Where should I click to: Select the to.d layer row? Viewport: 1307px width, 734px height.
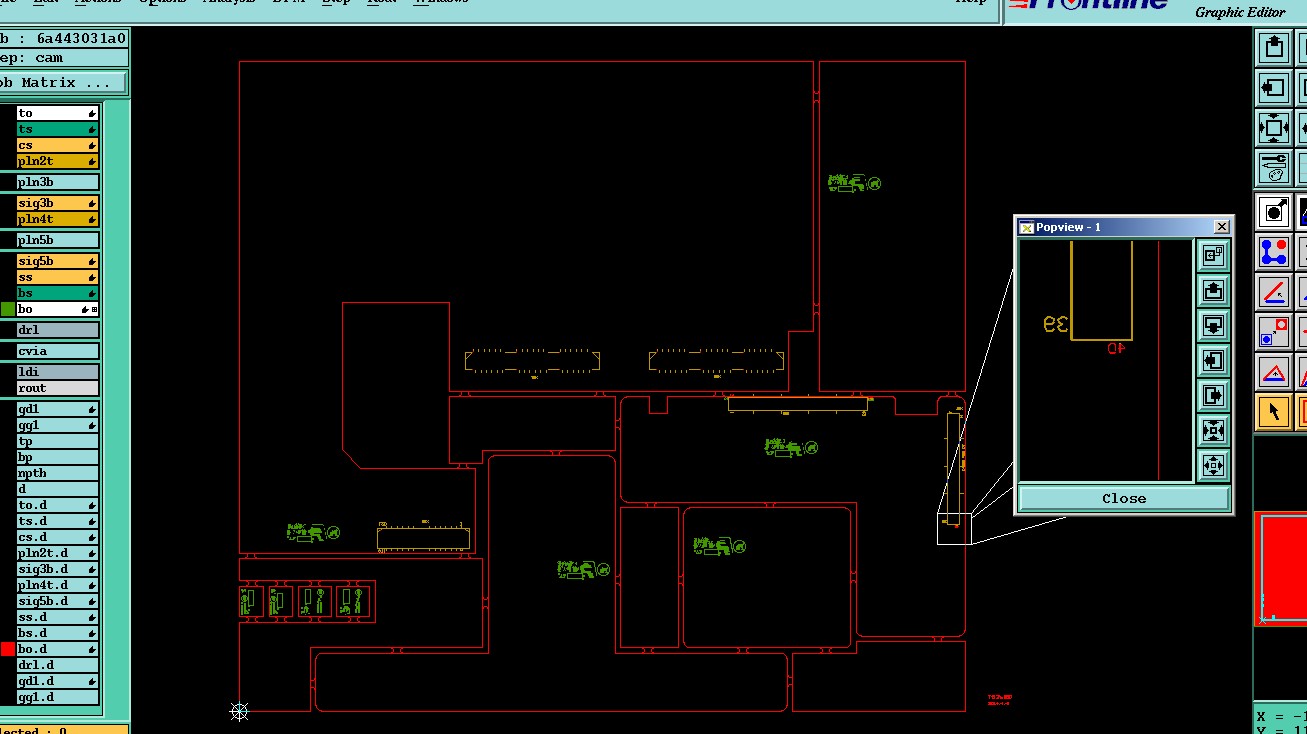point(58,505)
